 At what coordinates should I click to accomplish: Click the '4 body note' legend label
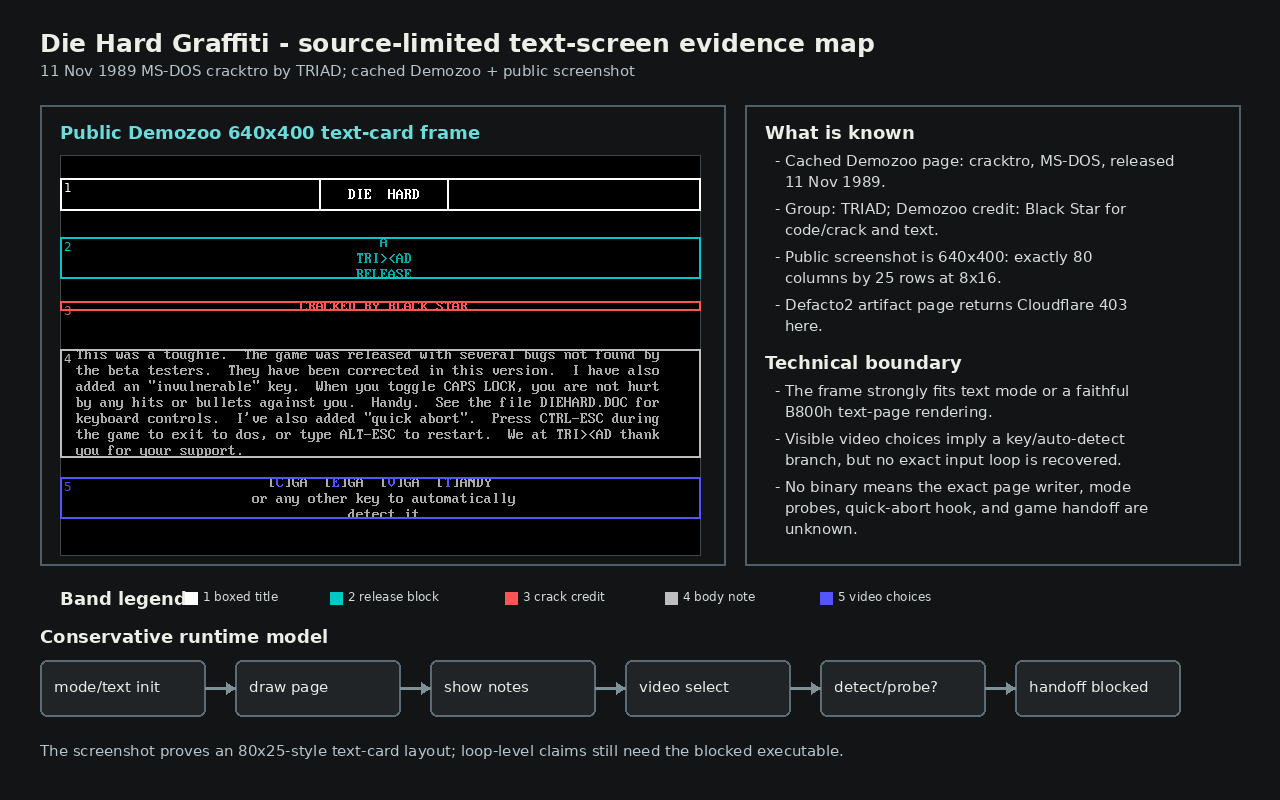pyautogui.click(x=719, y=597)
